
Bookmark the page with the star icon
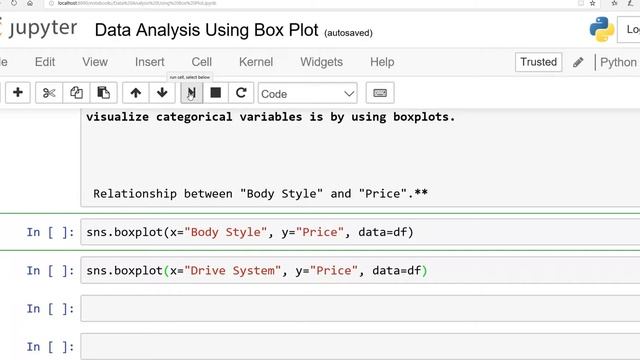point(593,3)
